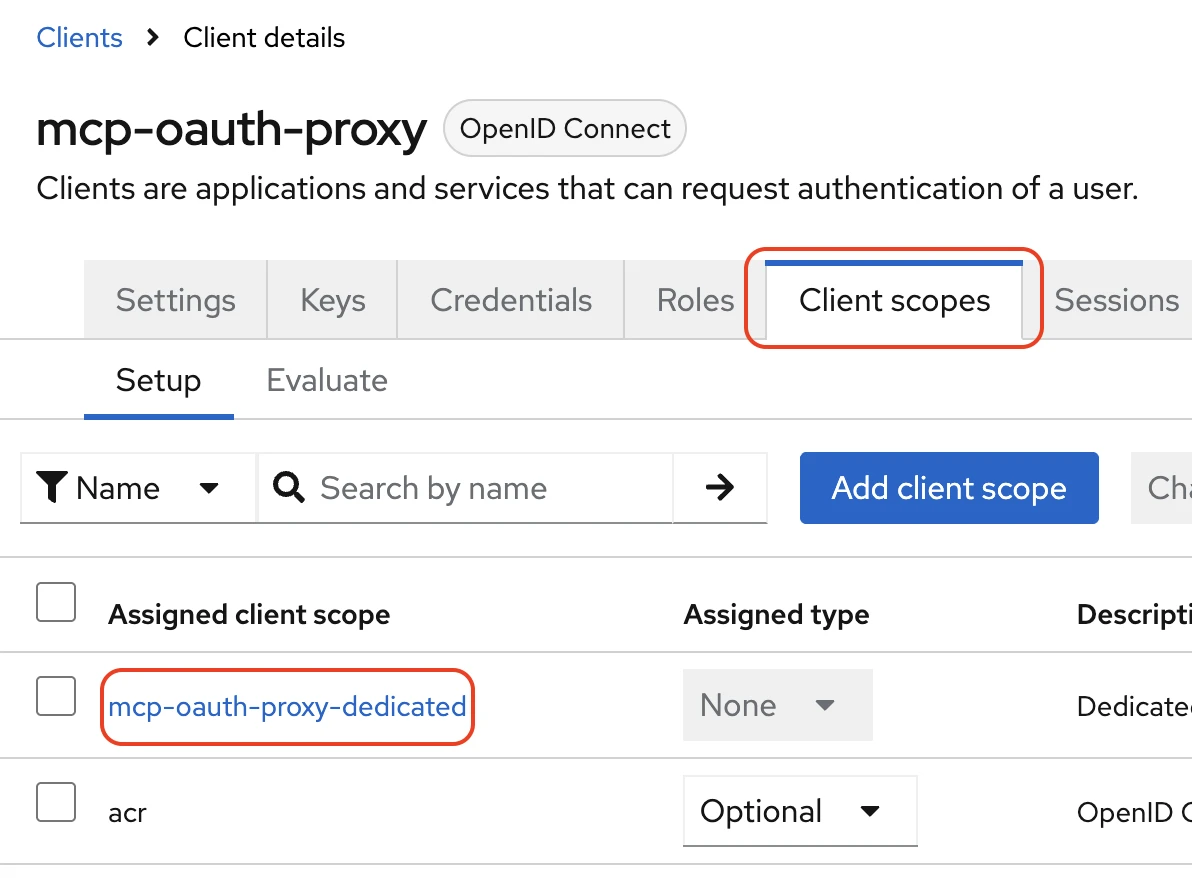Click the Add client scope button
This screenshot has height=878, width=1192.
[x=948, y=488]
